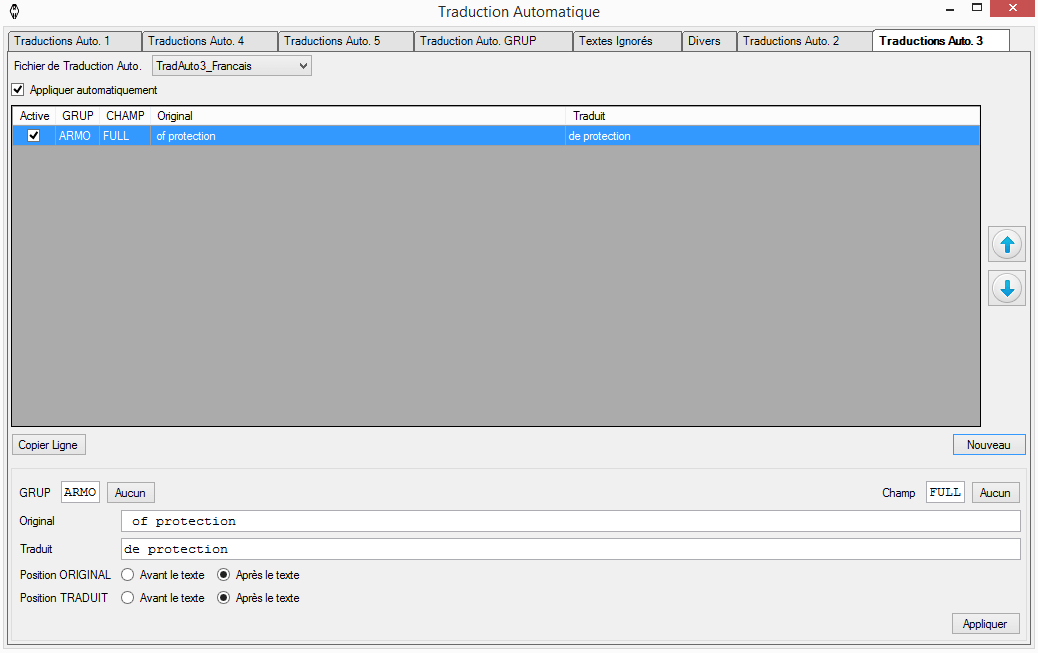
Task: Click into the Traduit text field
Action: pos(570,549)
